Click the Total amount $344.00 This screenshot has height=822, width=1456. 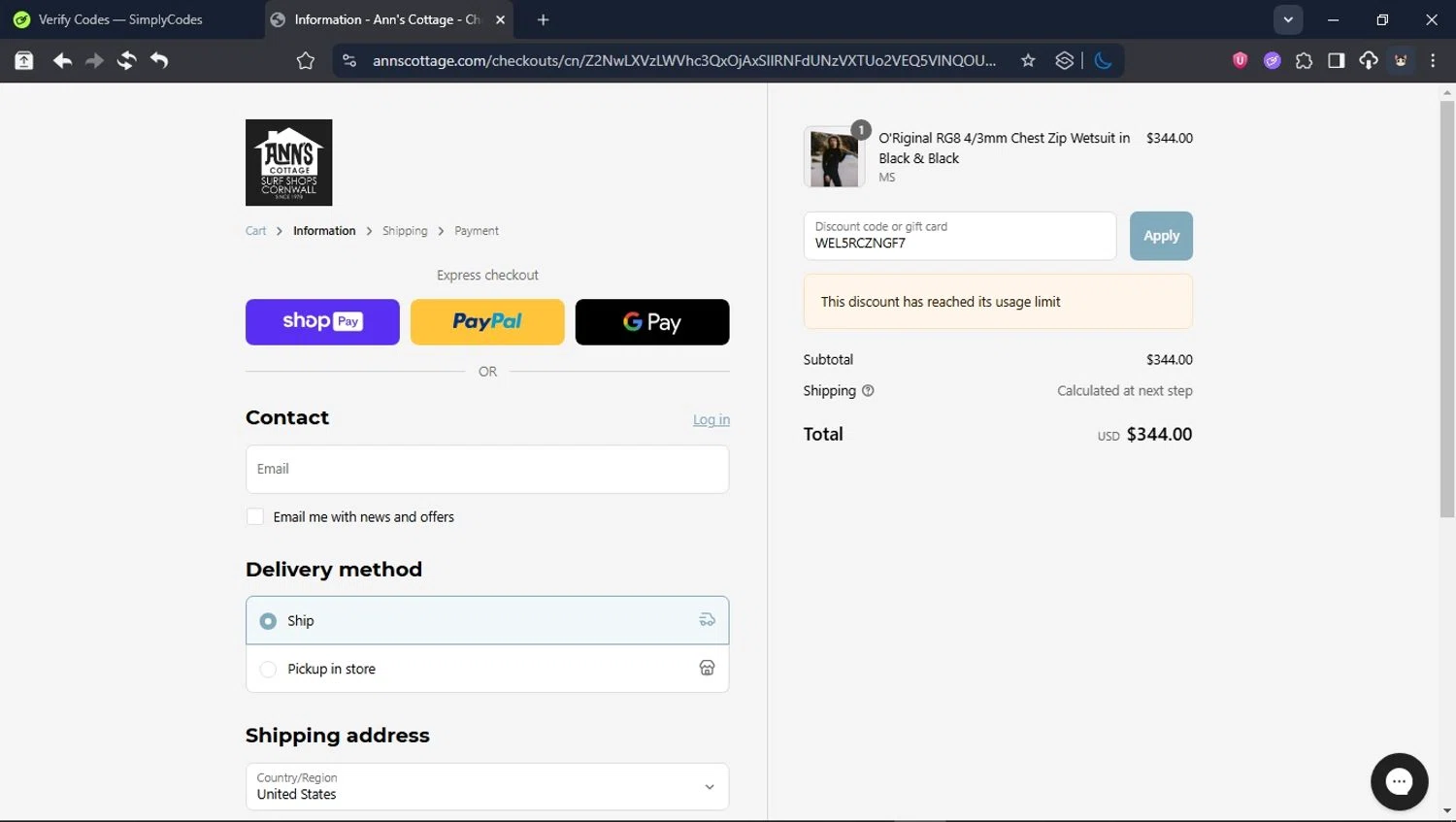1159,435
